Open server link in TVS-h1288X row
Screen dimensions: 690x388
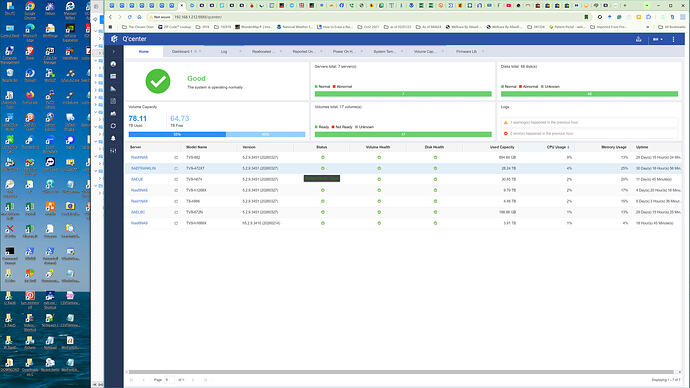click(139, 190)
